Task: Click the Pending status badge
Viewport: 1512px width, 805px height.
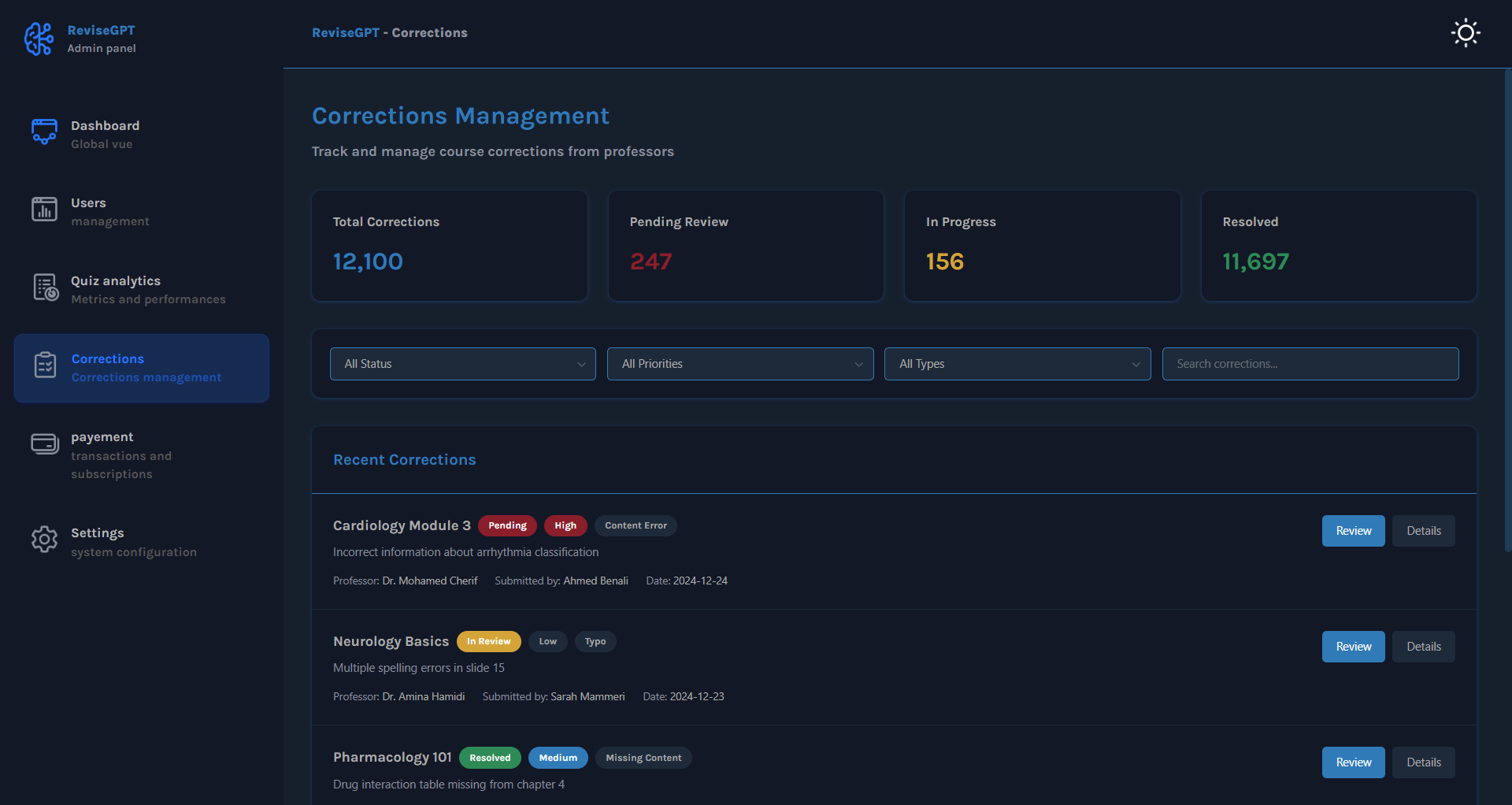Action: coord(507,525)
